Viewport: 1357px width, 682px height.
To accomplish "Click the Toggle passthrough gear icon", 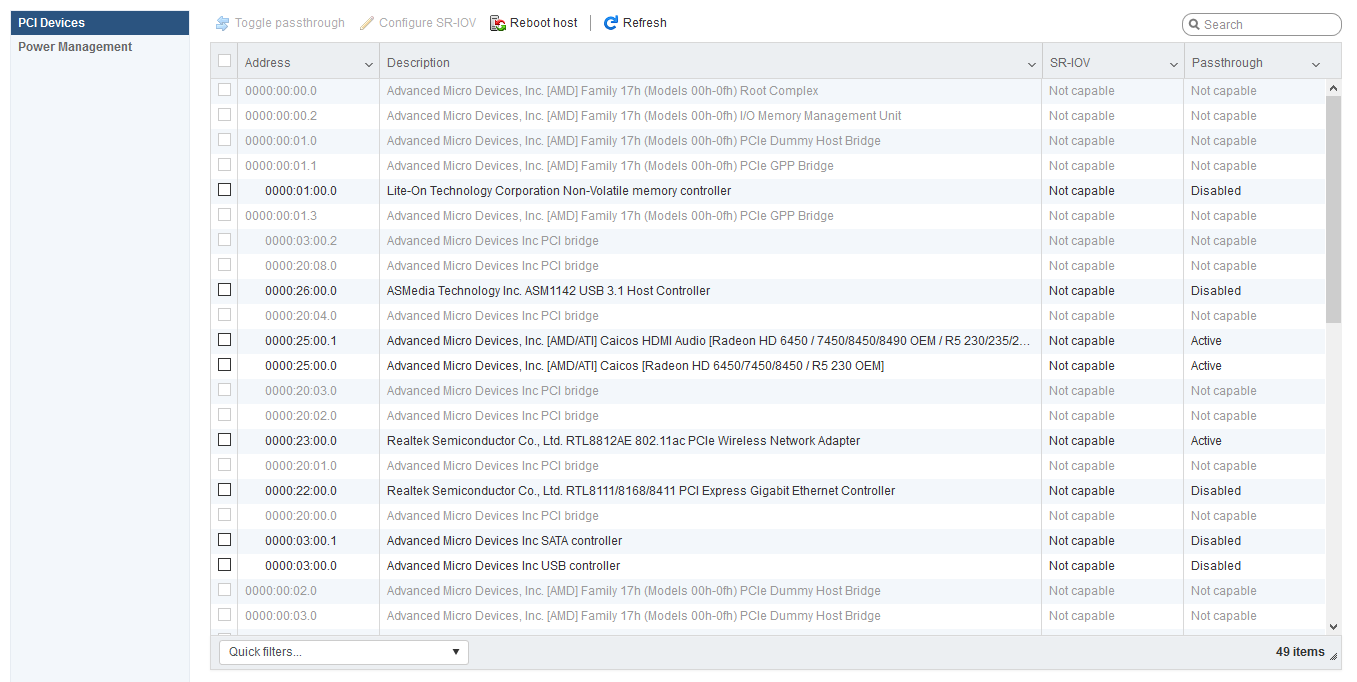I will click(223, 23).
